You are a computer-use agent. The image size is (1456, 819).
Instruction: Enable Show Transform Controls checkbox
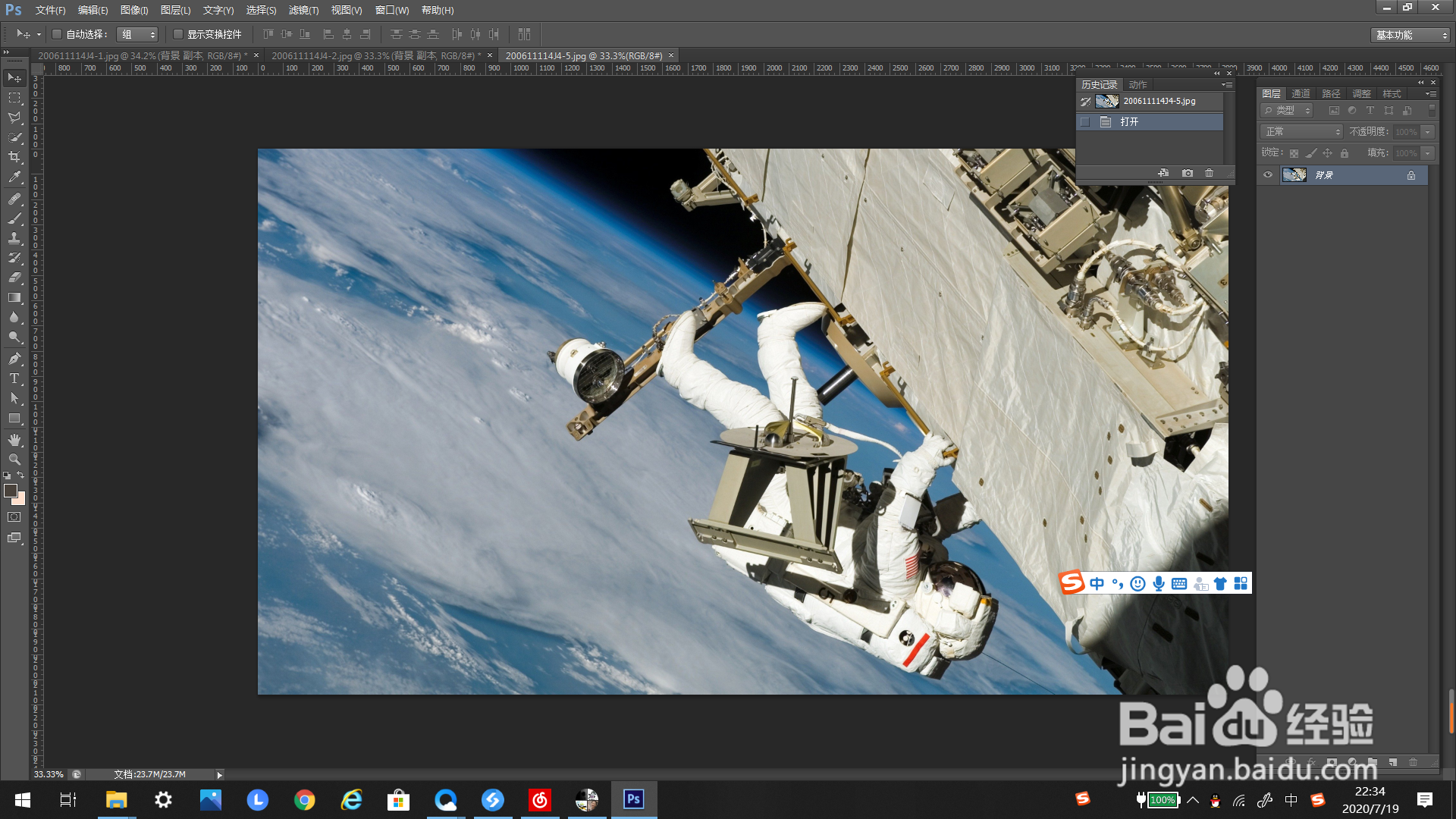pos(178,34)
